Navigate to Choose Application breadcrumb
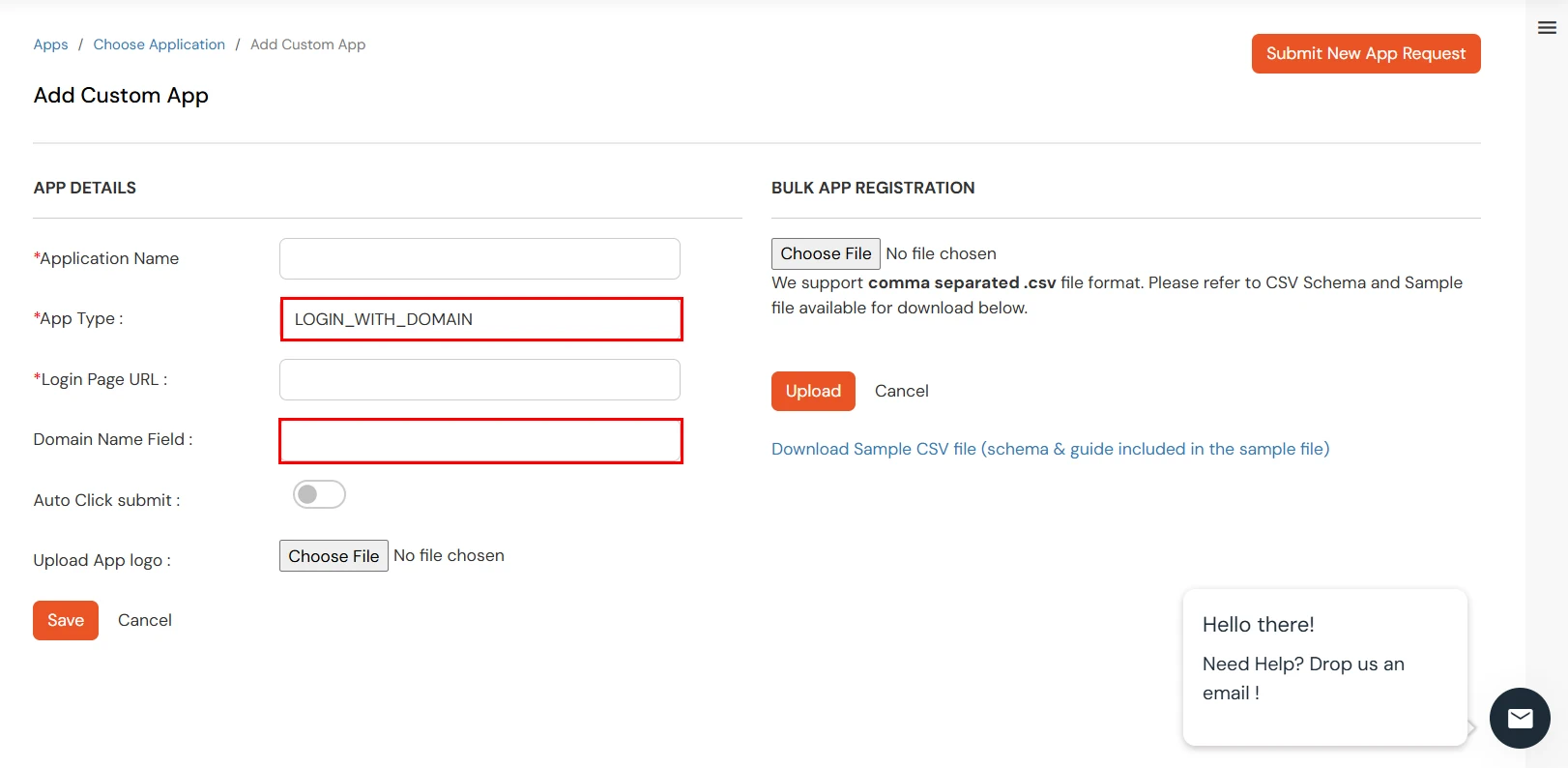Viewport: 1568px width, 768px height. (160, 44)
